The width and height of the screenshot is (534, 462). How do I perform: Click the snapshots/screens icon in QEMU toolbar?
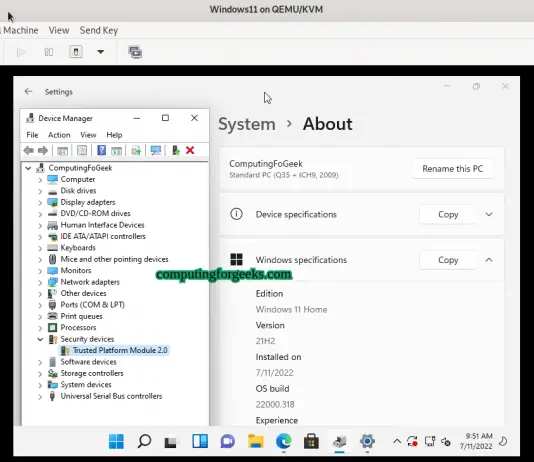(135, 52)
